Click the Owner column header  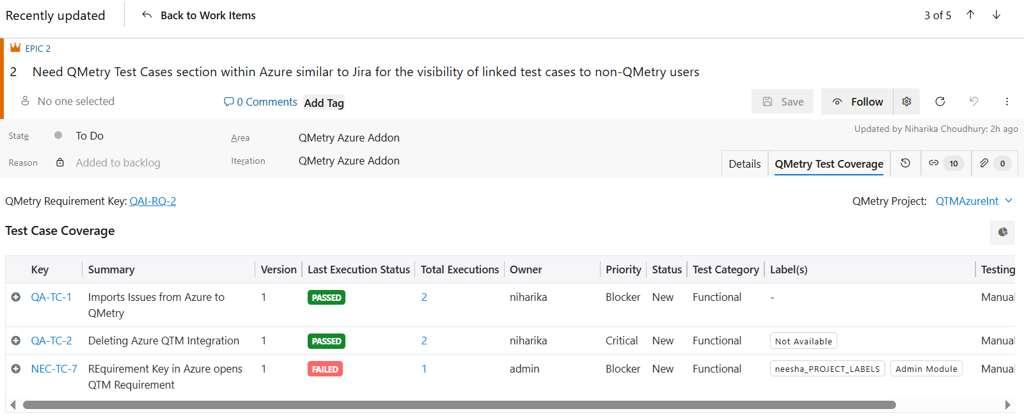click(526, 270)
